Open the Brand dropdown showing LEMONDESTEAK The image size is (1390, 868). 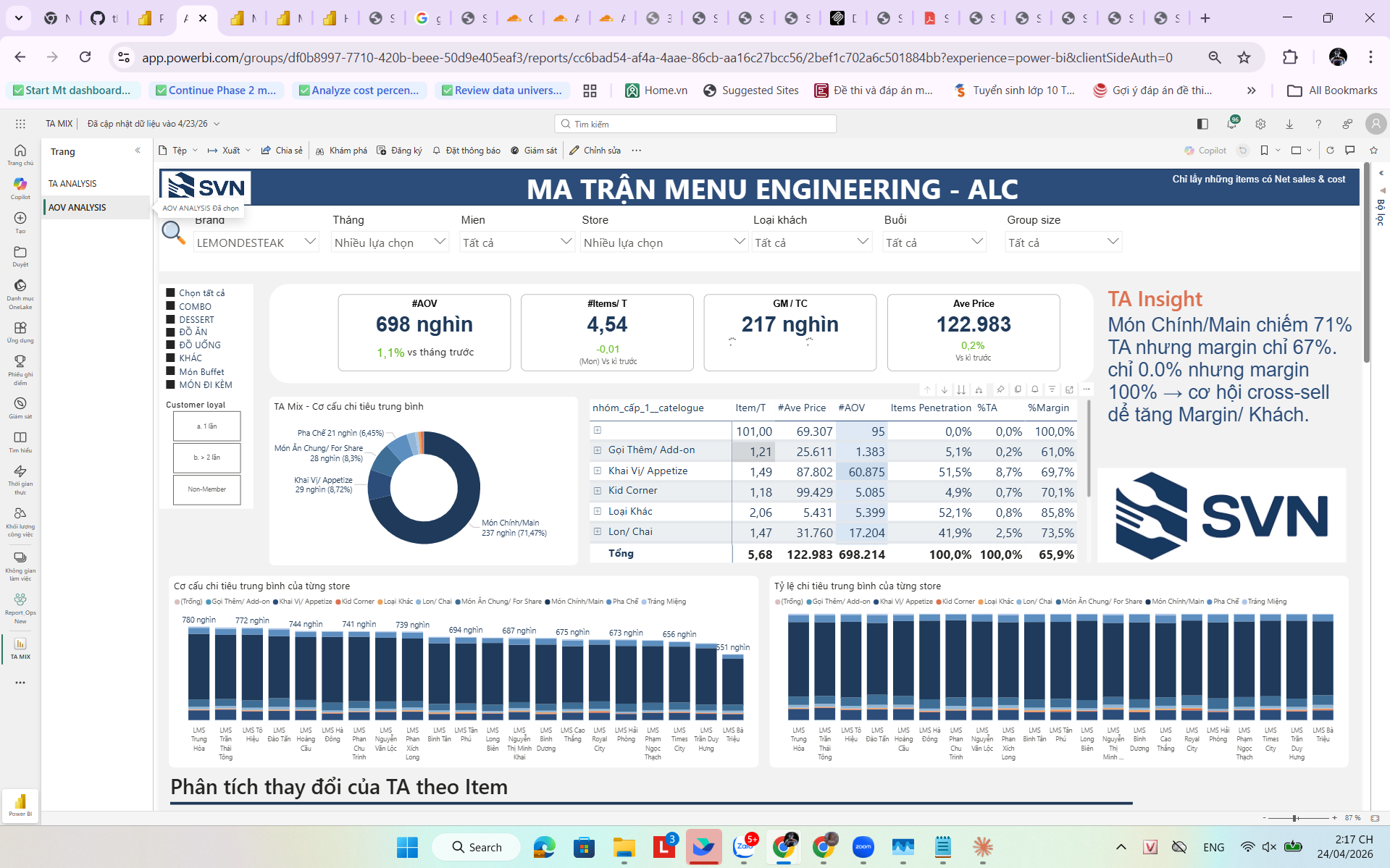click(x=256, y=243)
